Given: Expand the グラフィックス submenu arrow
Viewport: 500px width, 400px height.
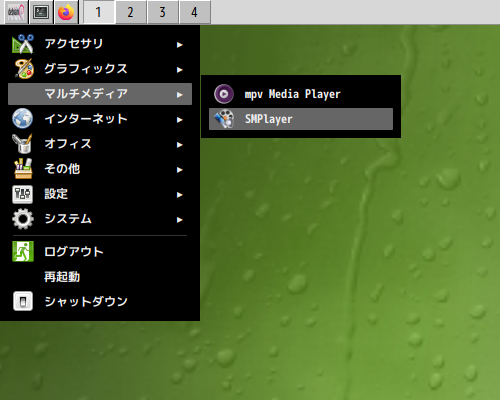Looking at the screenshot, I should tap(180, 70).
